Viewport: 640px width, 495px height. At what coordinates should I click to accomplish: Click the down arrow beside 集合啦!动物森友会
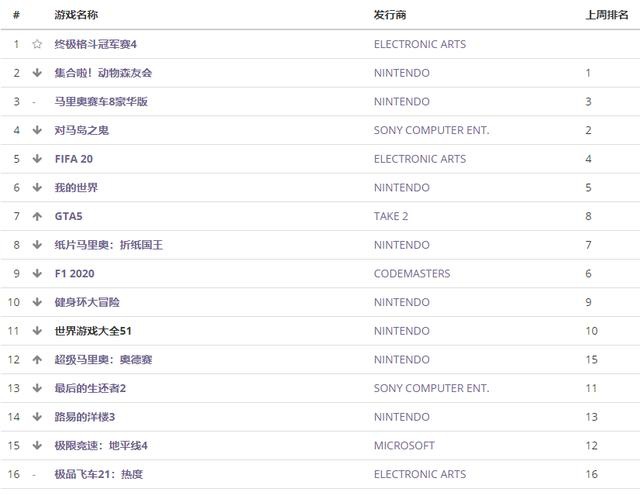point(37,73)
